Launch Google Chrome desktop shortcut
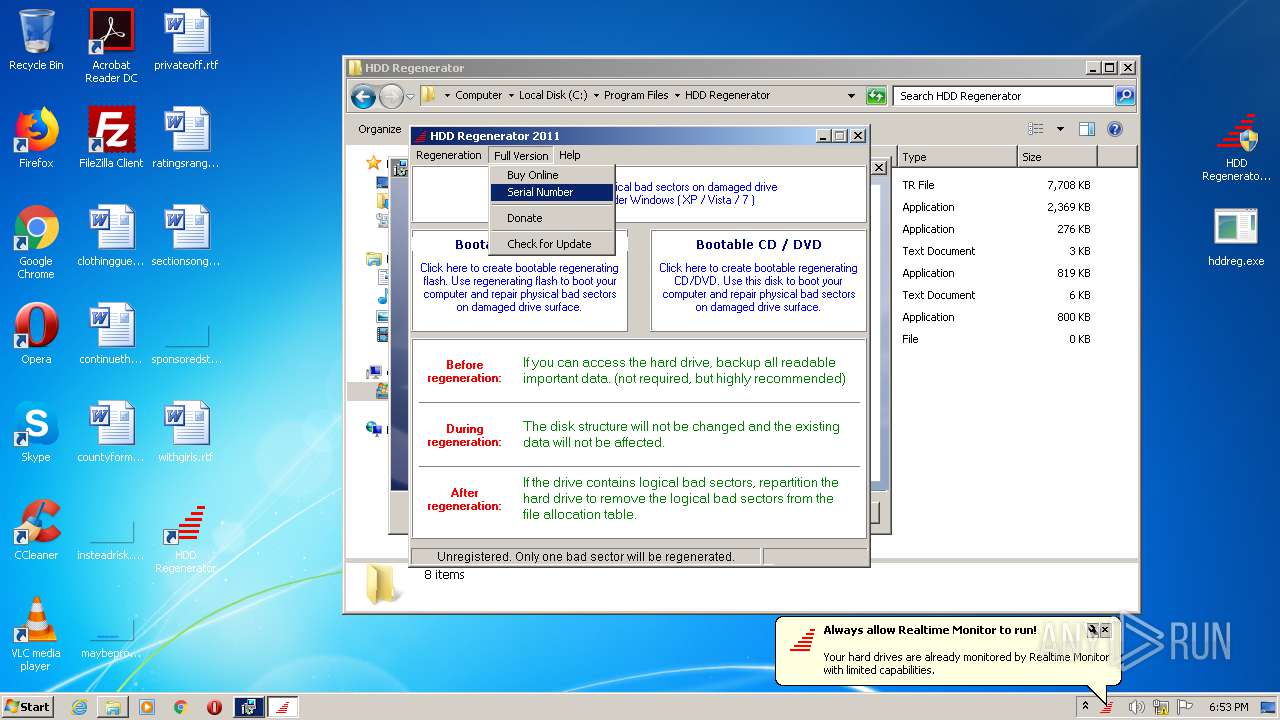Image resolution: width=1280 pixels, height=720 pixels. (36, 242)
